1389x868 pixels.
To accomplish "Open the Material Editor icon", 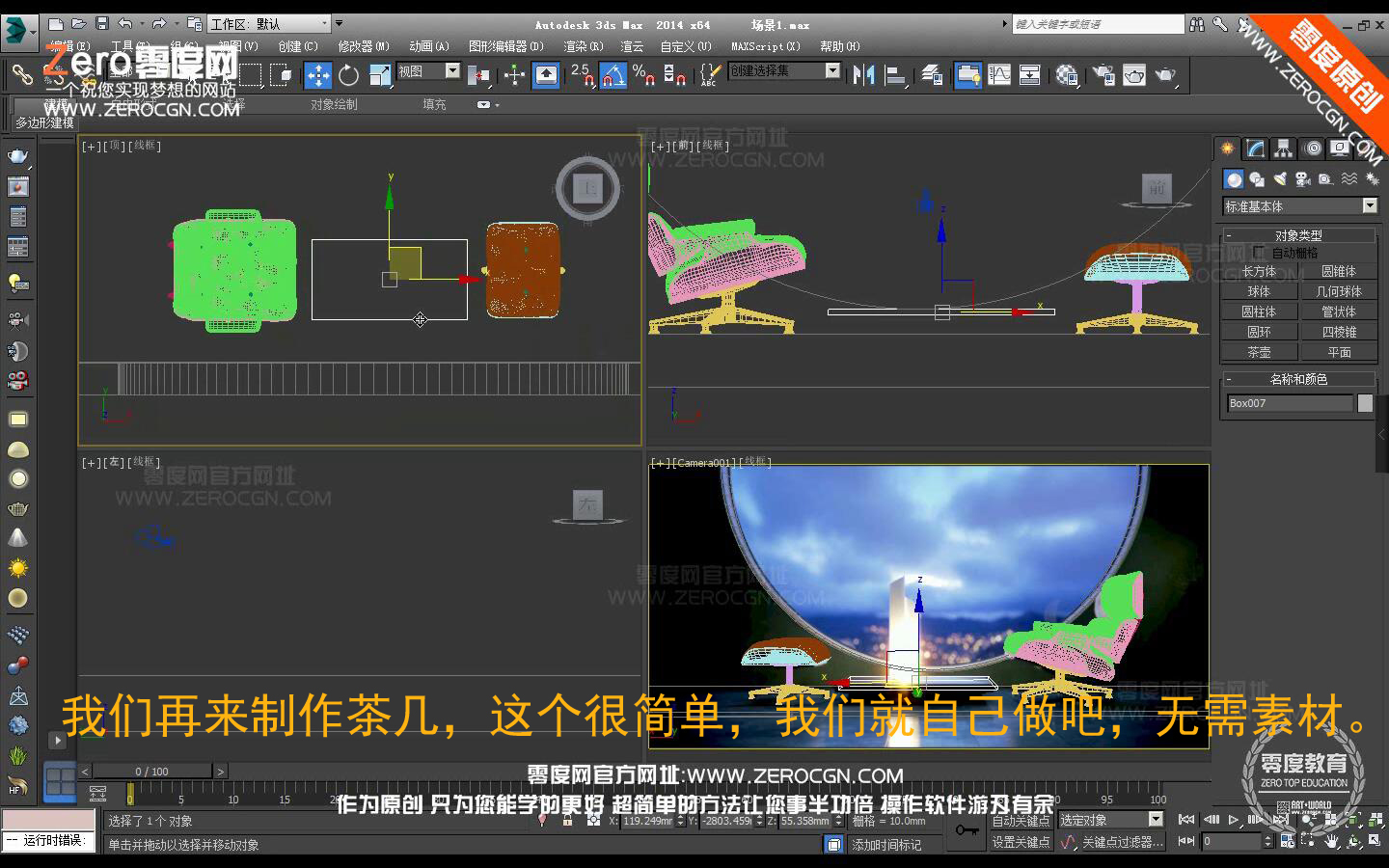I will tap(1066, 74).
